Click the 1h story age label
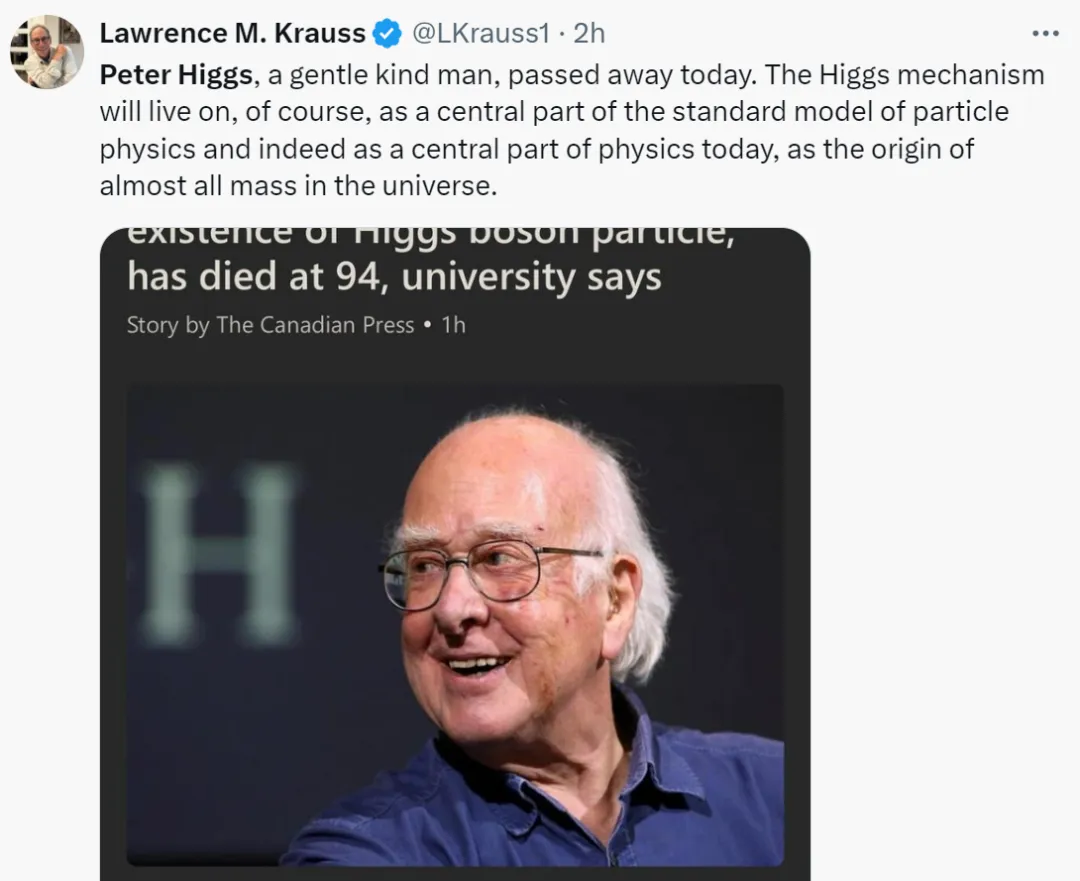 click(x=453, y=325)
